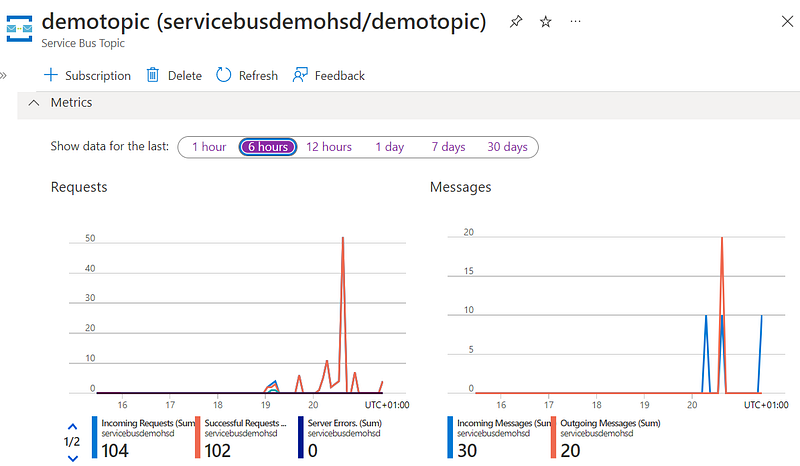
Task: Add a new Subscription
Action: point(87,76)
